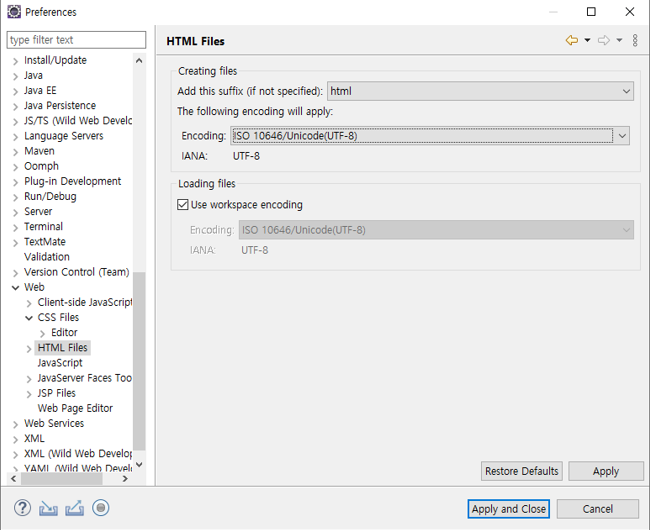This screenshot has width=650, height=530.
Task: Click the tree scroll right arrow
Action: tap(125, 479)
